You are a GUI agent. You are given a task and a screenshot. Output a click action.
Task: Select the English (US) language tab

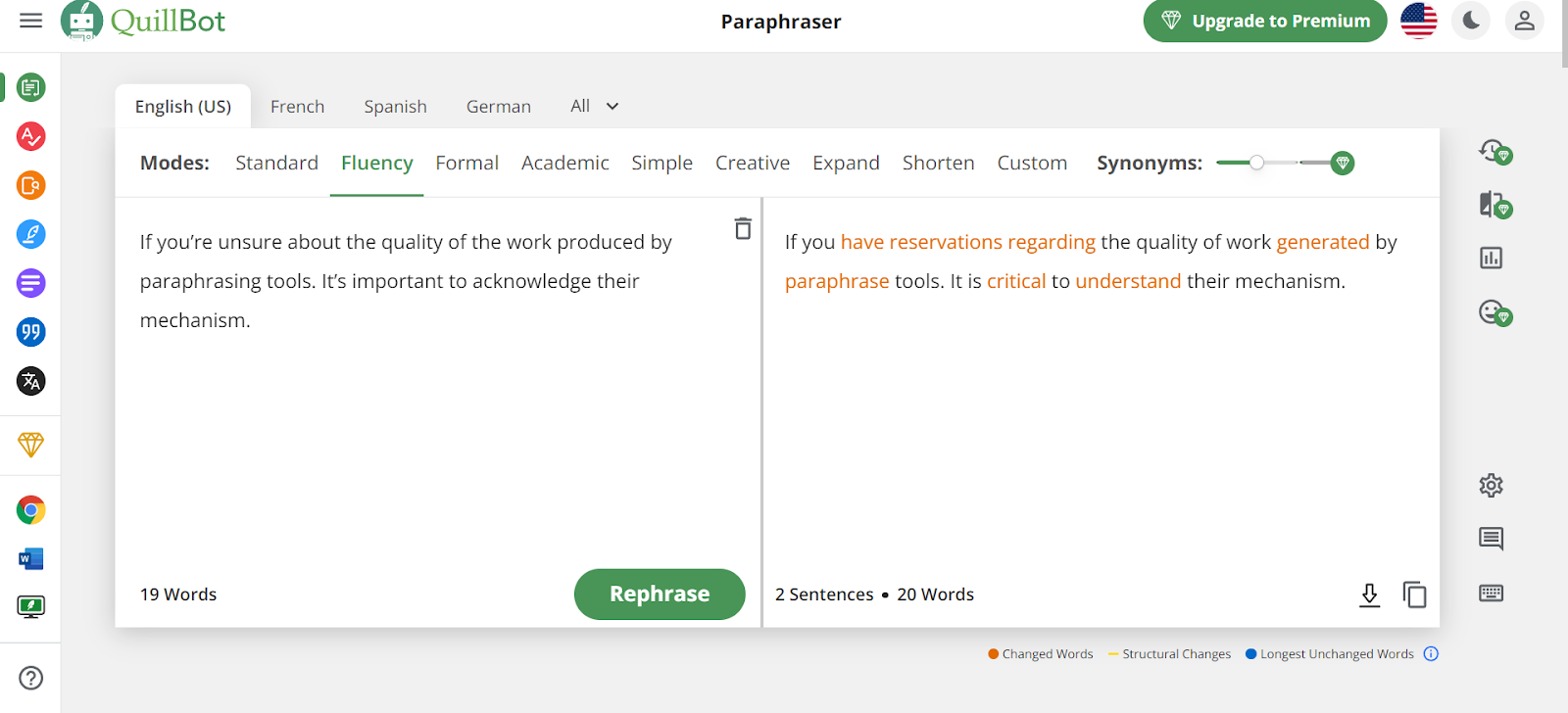tap(183, 106)
